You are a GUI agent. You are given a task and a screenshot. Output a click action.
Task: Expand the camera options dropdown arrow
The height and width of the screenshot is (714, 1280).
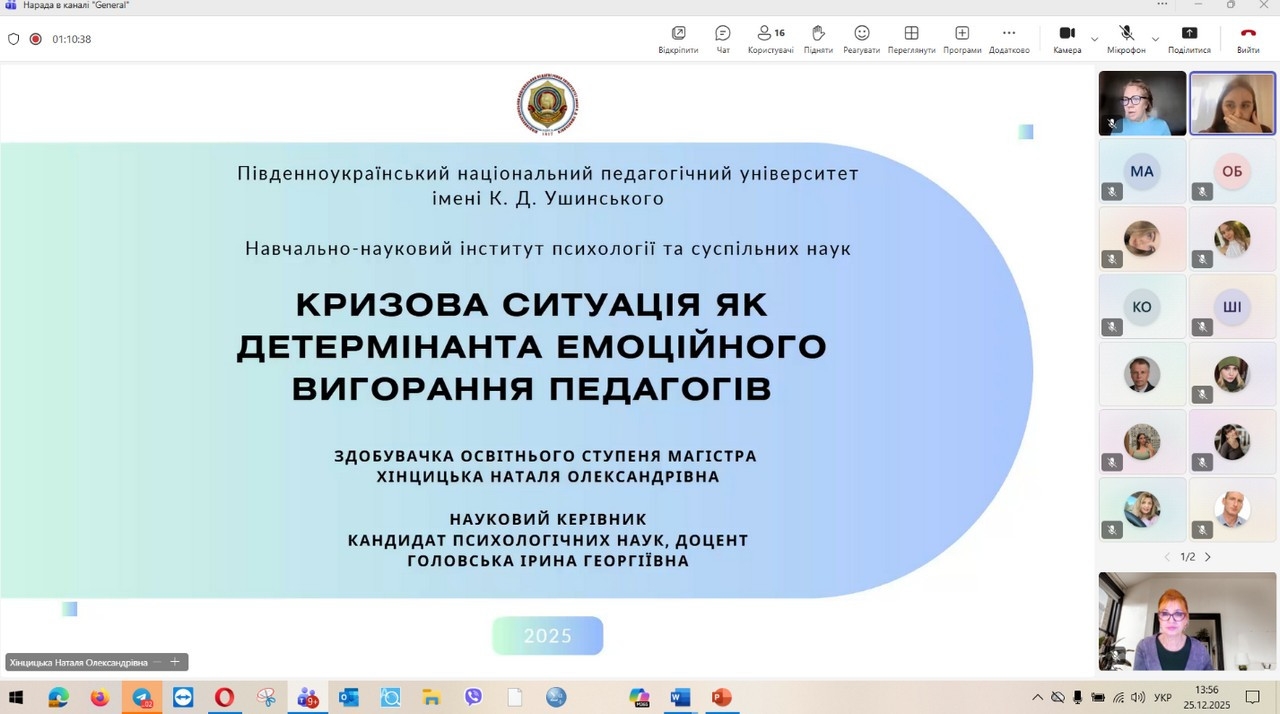pos(1094,40)
